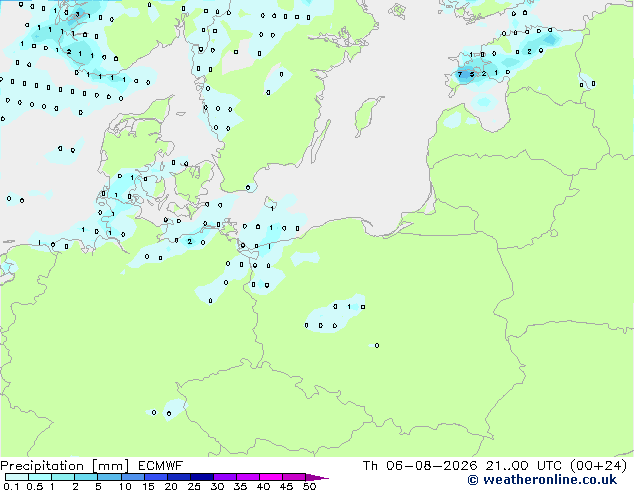
Task: Click the legend label '40'
Action: (x=263, y=486)
